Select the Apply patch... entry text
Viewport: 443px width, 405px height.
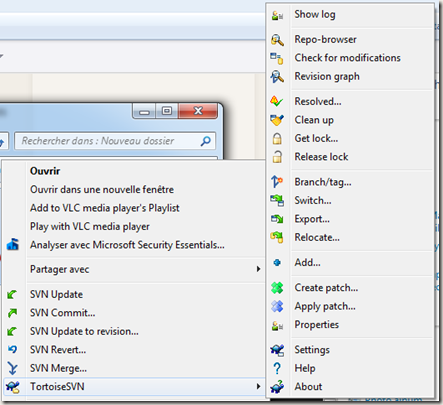pyautogui.click(x=325, y=307)
